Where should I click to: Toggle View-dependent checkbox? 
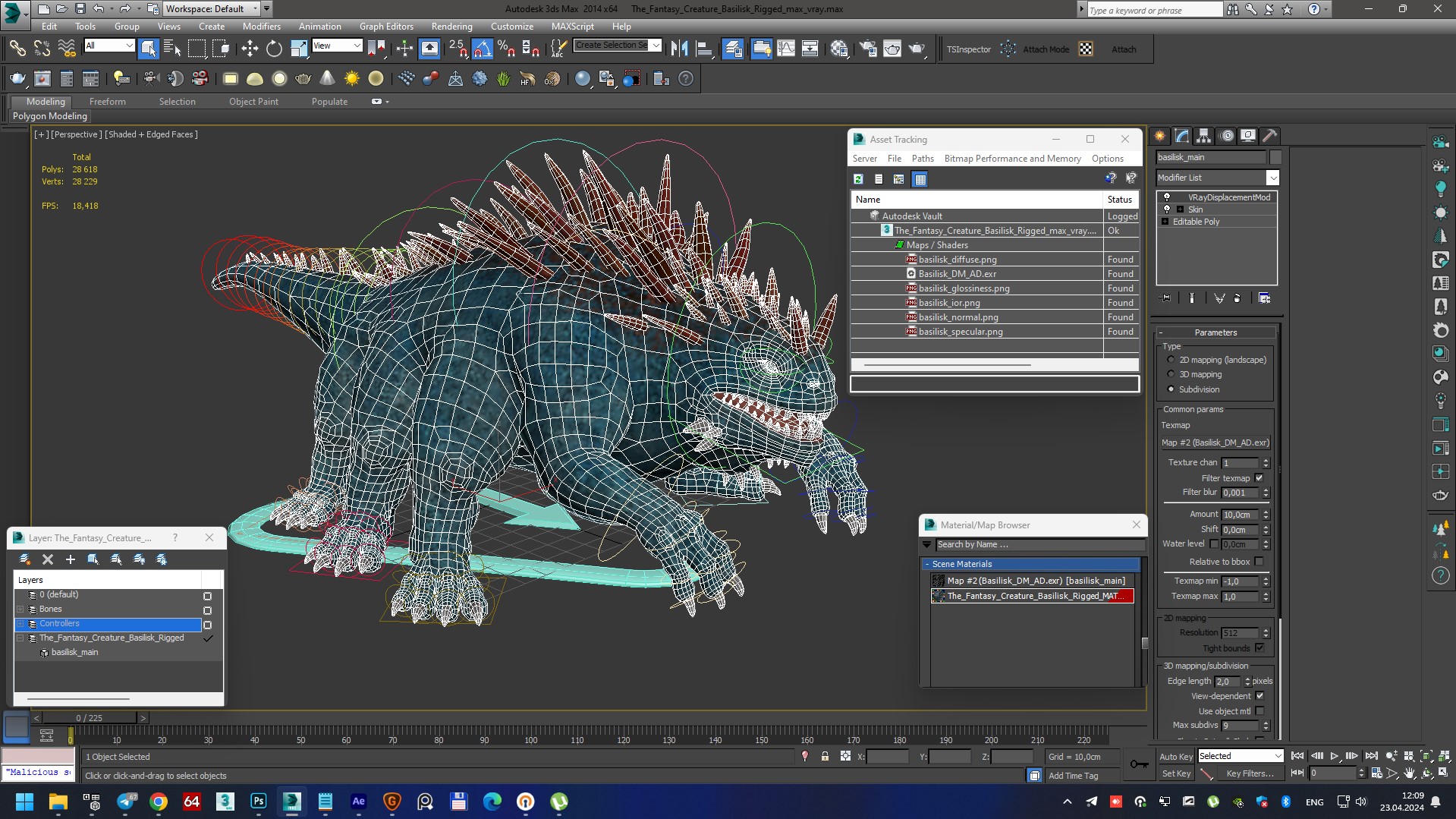click(x=1259, y=696)
